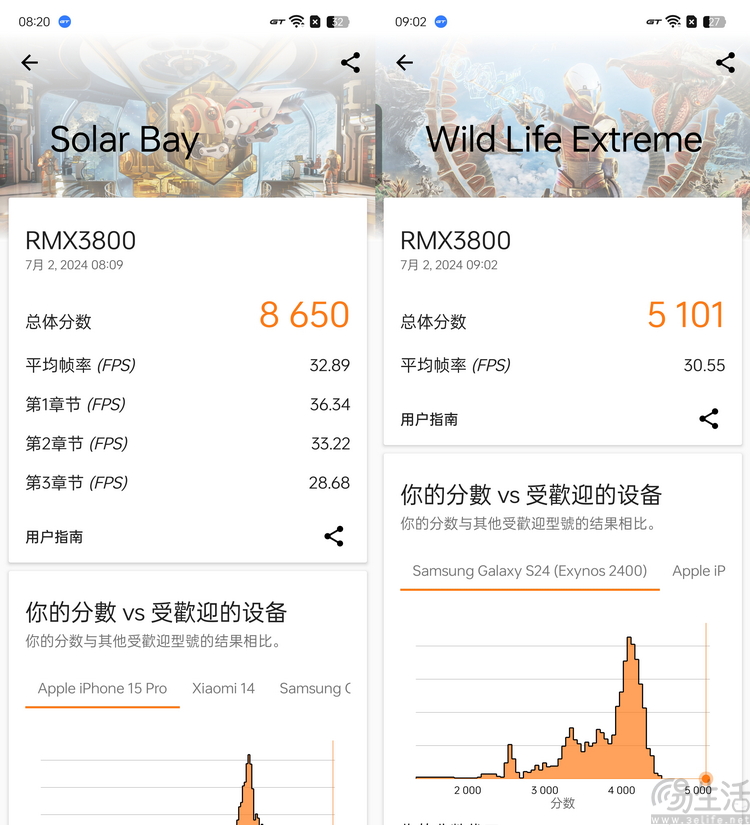
Task: Share Wild Life Extreme result from top-right icon
Action: pyautogui.click(x=725, y=63)
